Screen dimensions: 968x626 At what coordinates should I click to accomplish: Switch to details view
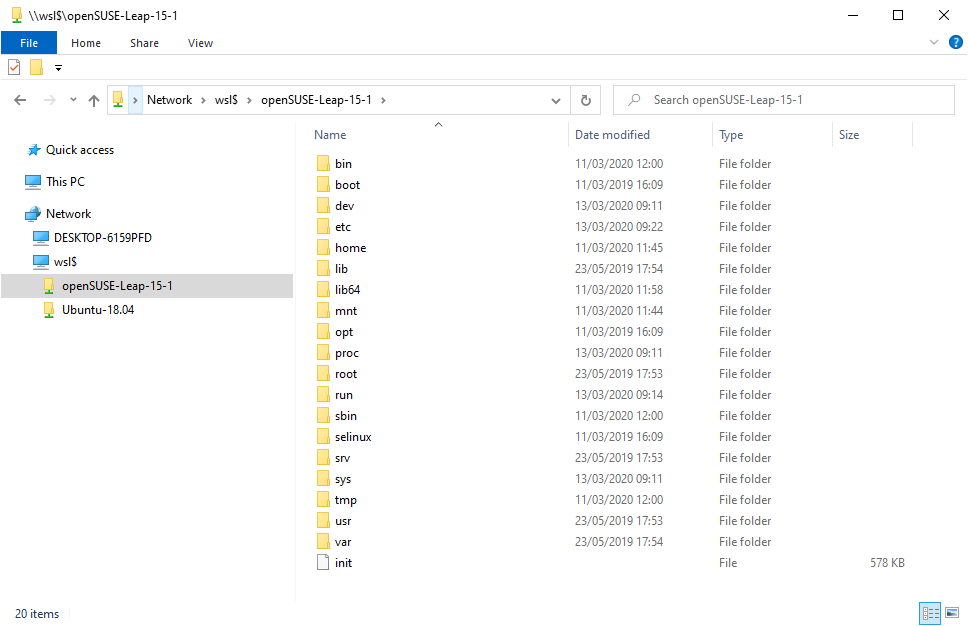pyautogui.click(x=930, y=613)
